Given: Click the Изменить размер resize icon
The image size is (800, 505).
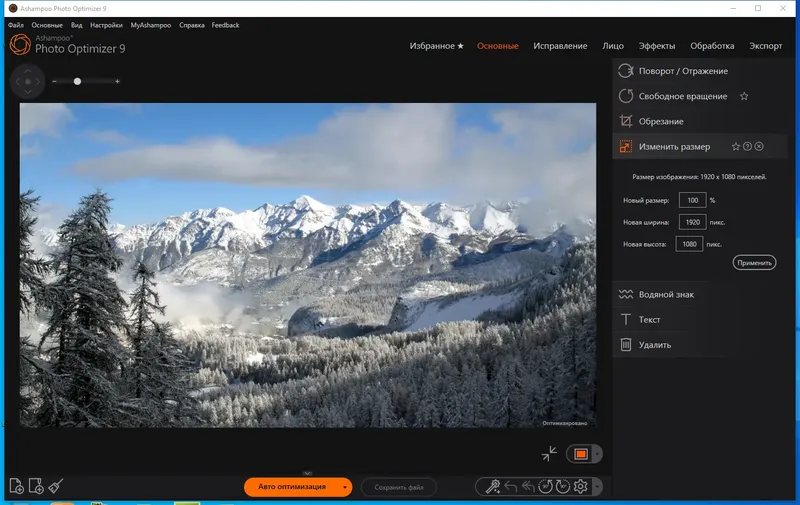Looking at the screenshot, I should pyautogui.click(x=626, y=147).
